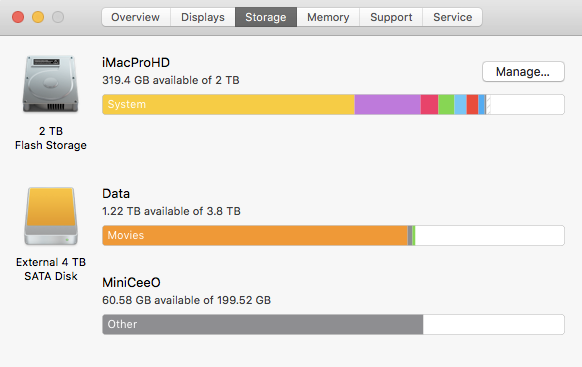Click '1.22 TB available of 3.8 TB' text
This screenshot has height=367, width=582.
click(x=171, y=211)
